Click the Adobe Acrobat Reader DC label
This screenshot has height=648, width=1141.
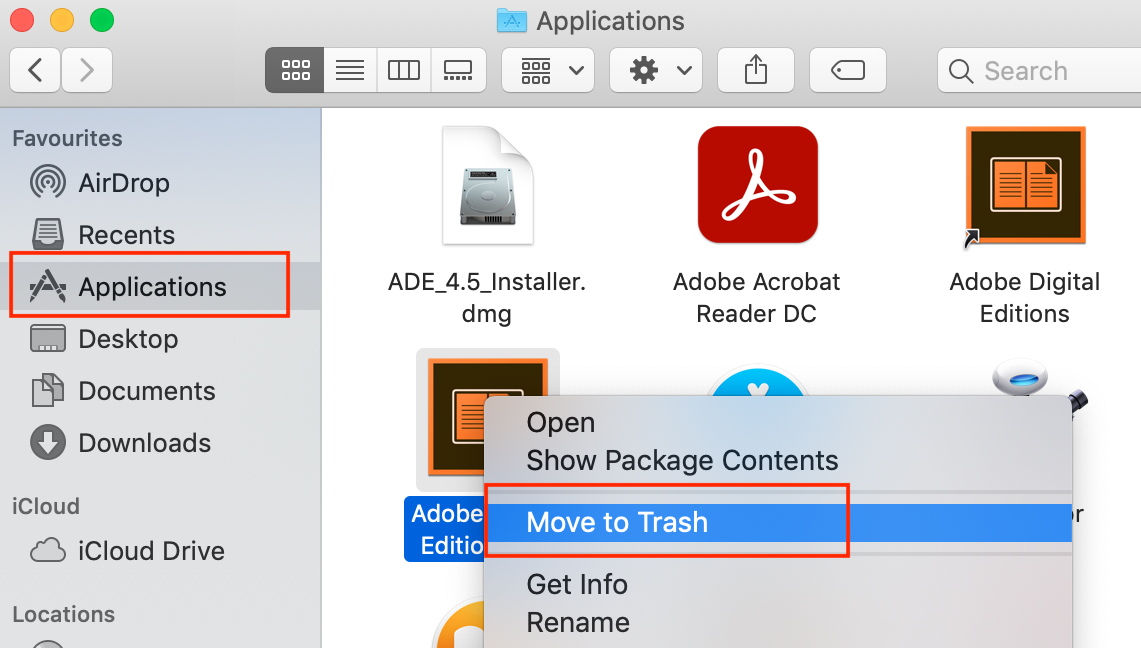(757, 297)
